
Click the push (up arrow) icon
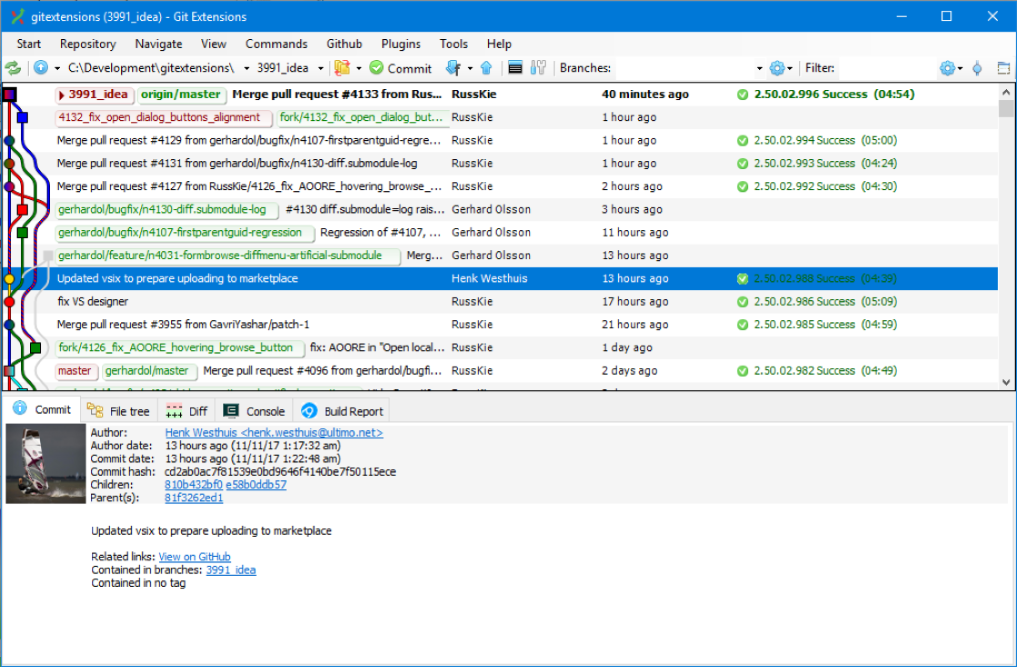click(x=486, y=68)
